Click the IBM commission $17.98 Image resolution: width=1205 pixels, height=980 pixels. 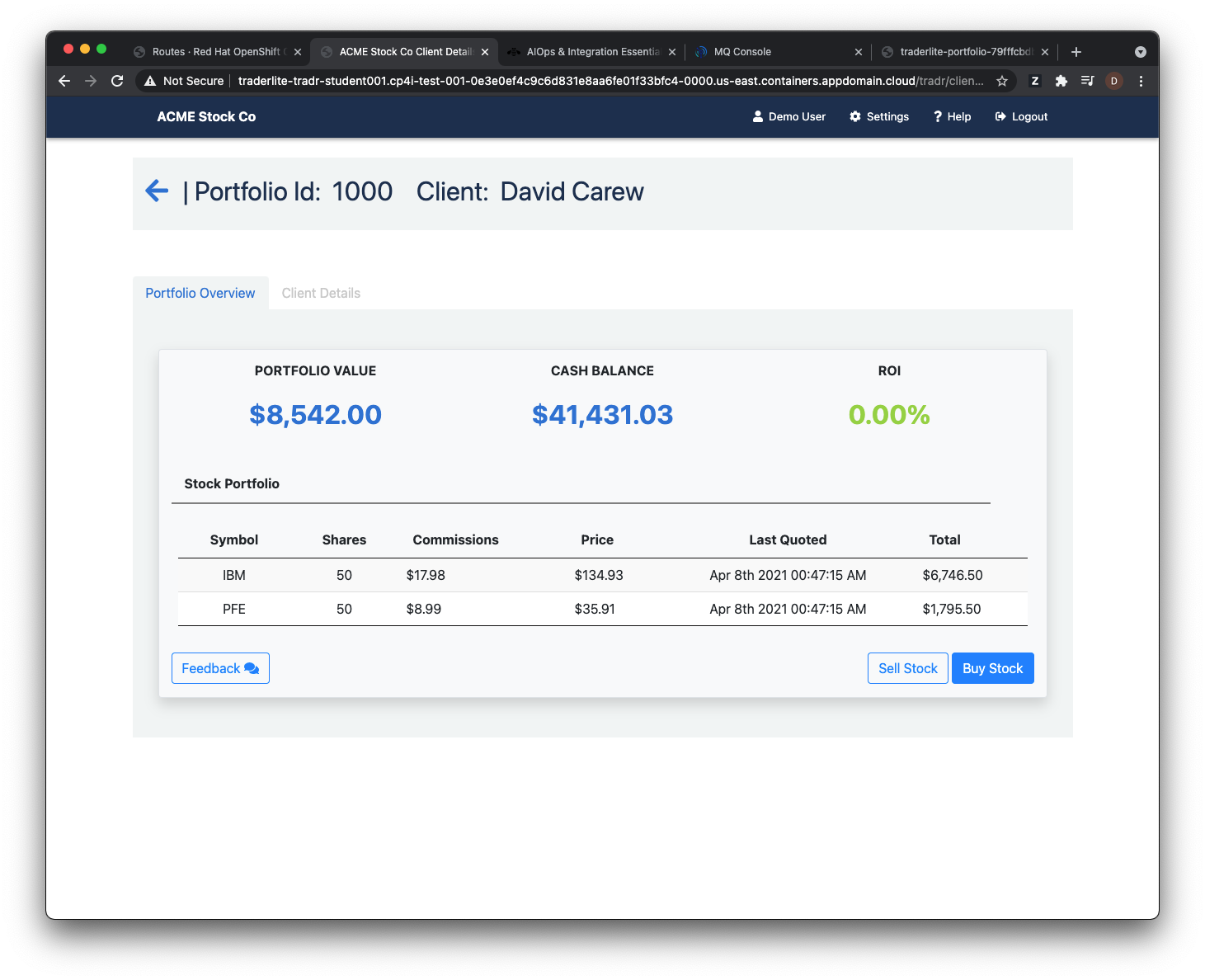tap(426, 575)
